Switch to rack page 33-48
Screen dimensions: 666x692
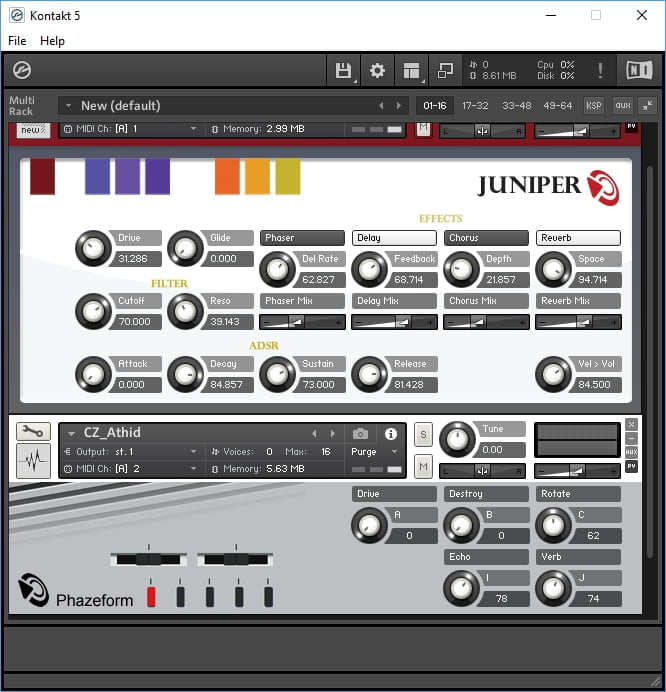[516, 106]
